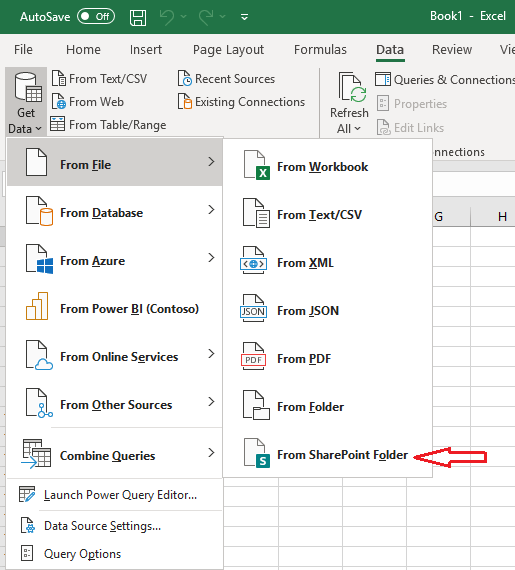This screenshot has width=515, height=570.
Task: Launch Power Query Editor
Action: (114, 495)
